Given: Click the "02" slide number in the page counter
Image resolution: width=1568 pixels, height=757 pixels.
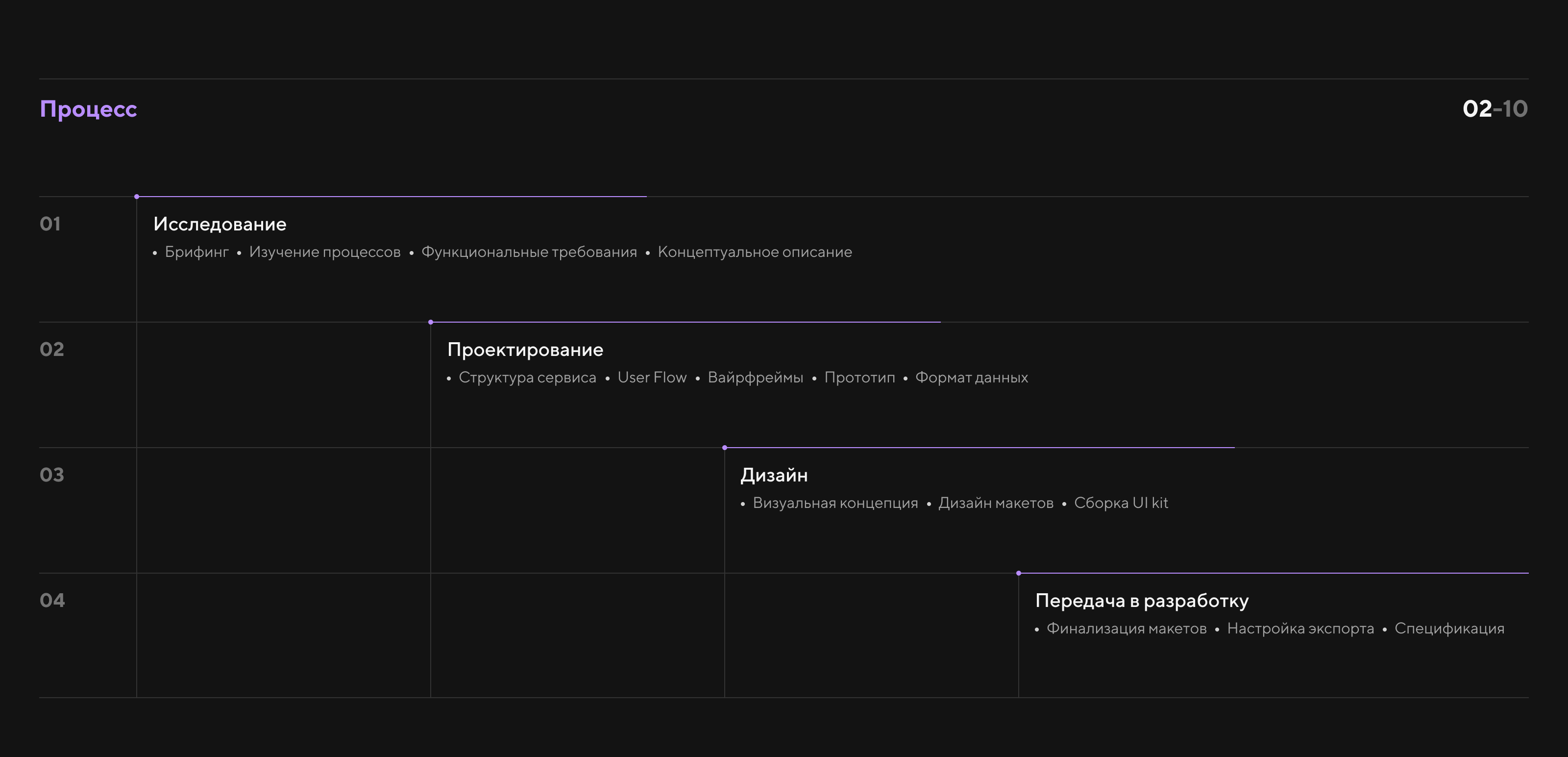Looking at the screenshot, I should pos(1477,109).
